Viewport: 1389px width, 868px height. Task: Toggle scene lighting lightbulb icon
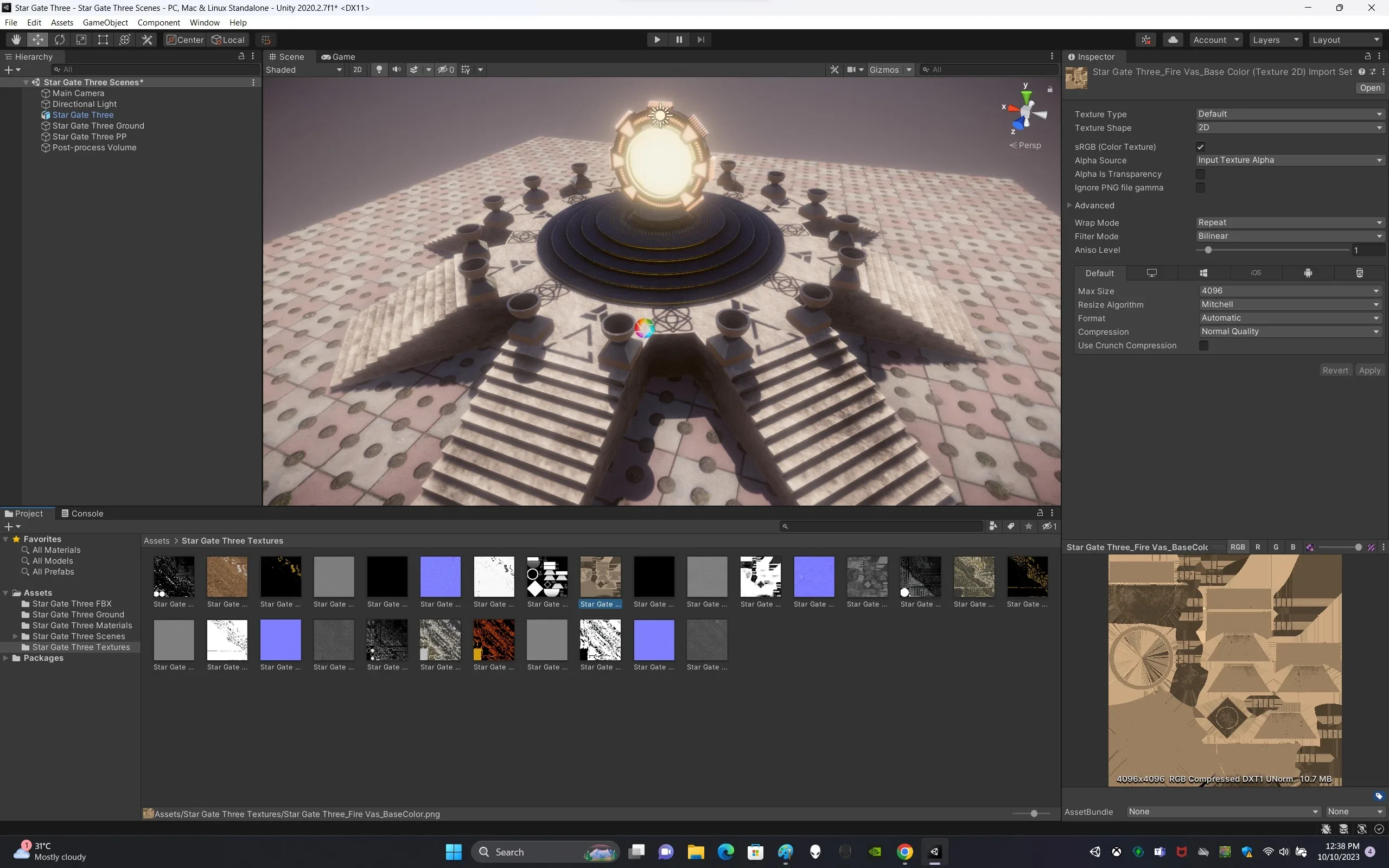pos(379,69)
